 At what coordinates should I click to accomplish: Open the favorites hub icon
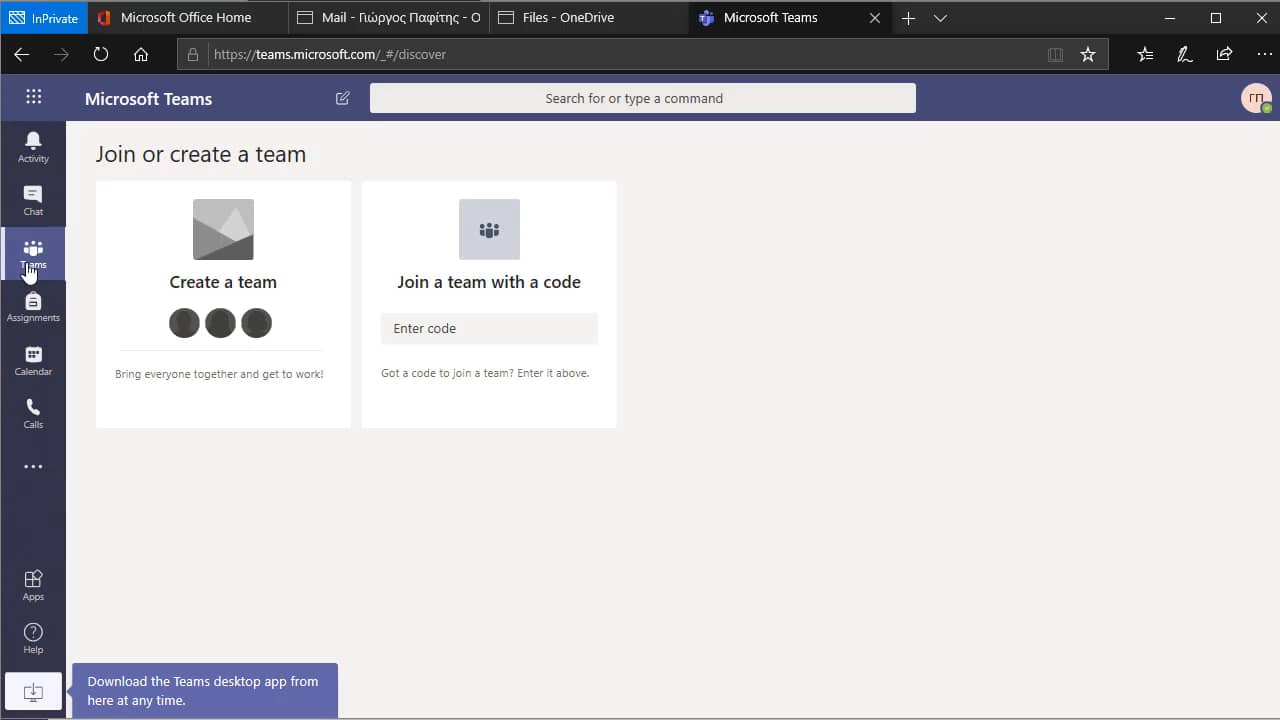pos(1145,55)
